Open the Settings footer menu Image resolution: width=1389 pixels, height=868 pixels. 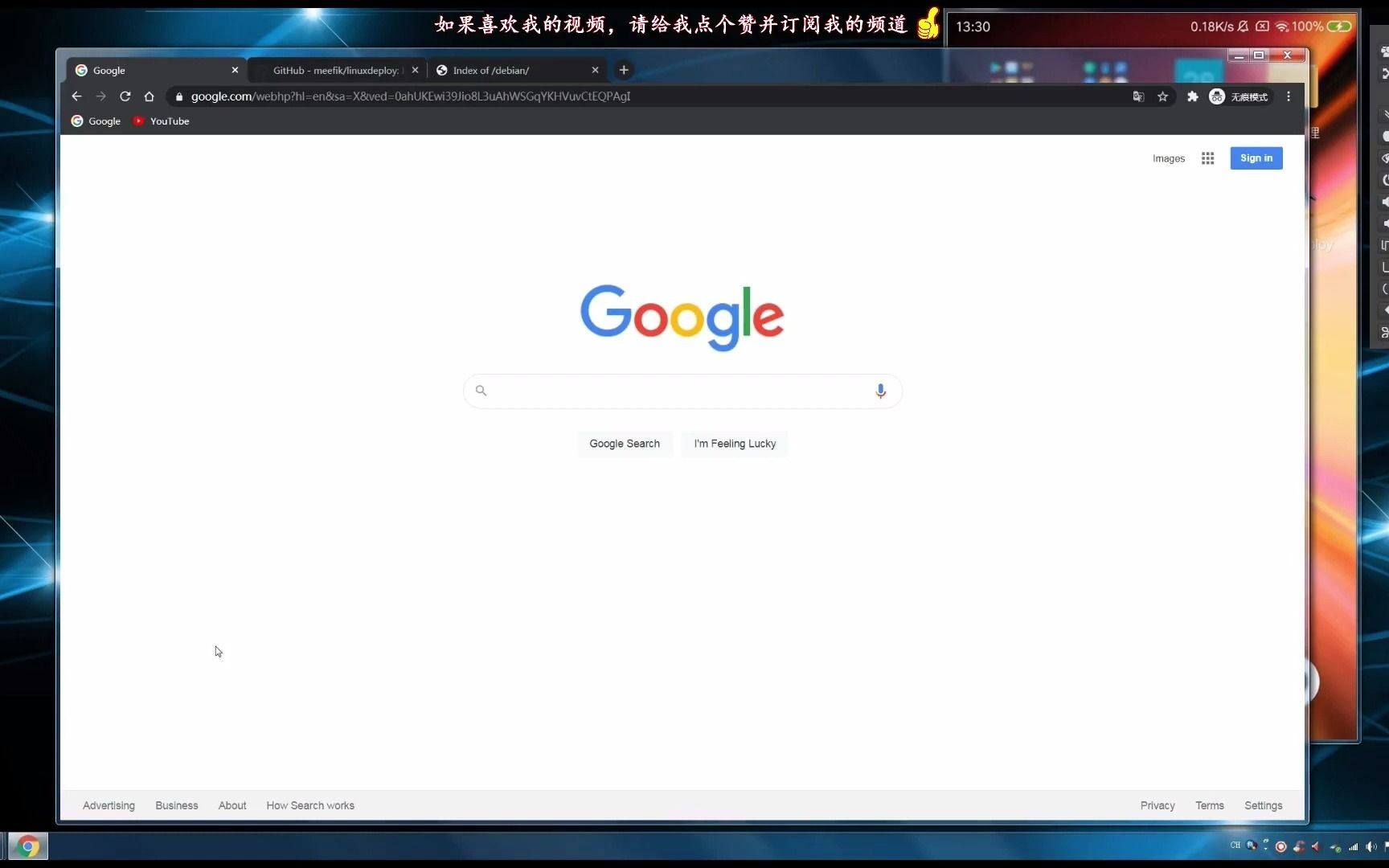1264,805
